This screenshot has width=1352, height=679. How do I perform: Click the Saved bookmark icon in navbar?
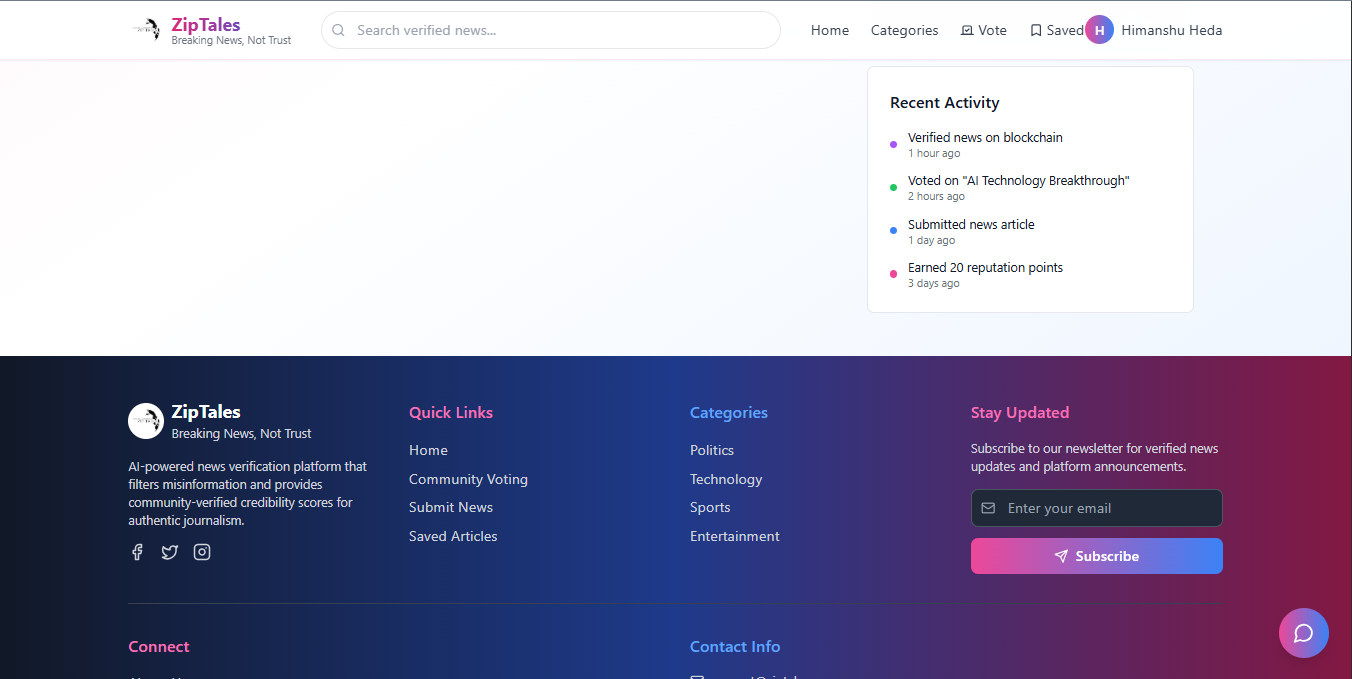pyautogui.click(x=1036, y=31)
